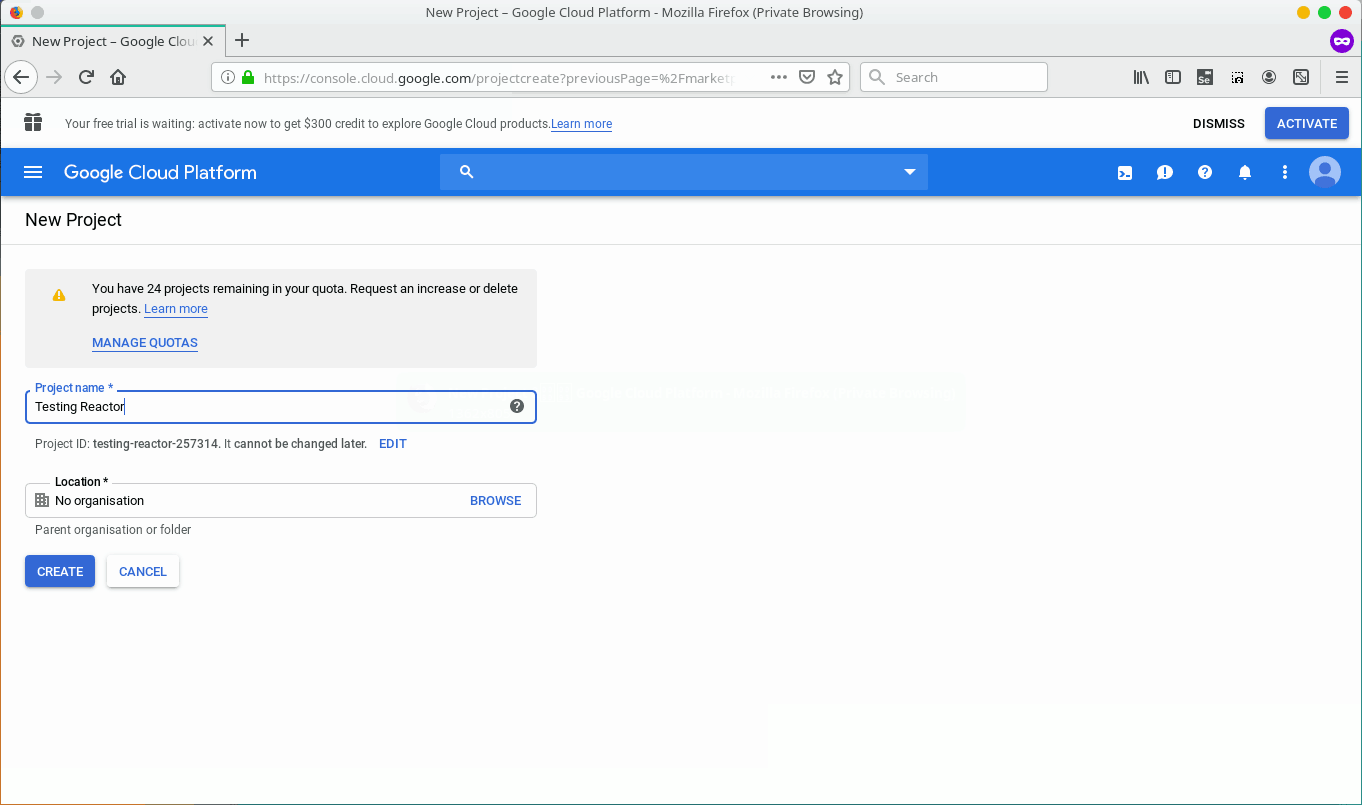
Task: Create the project
Action: (x=60, y=572)
